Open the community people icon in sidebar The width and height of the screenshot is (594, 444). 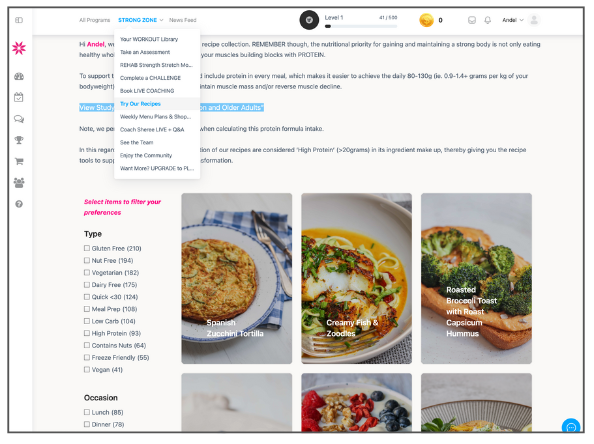19,183
